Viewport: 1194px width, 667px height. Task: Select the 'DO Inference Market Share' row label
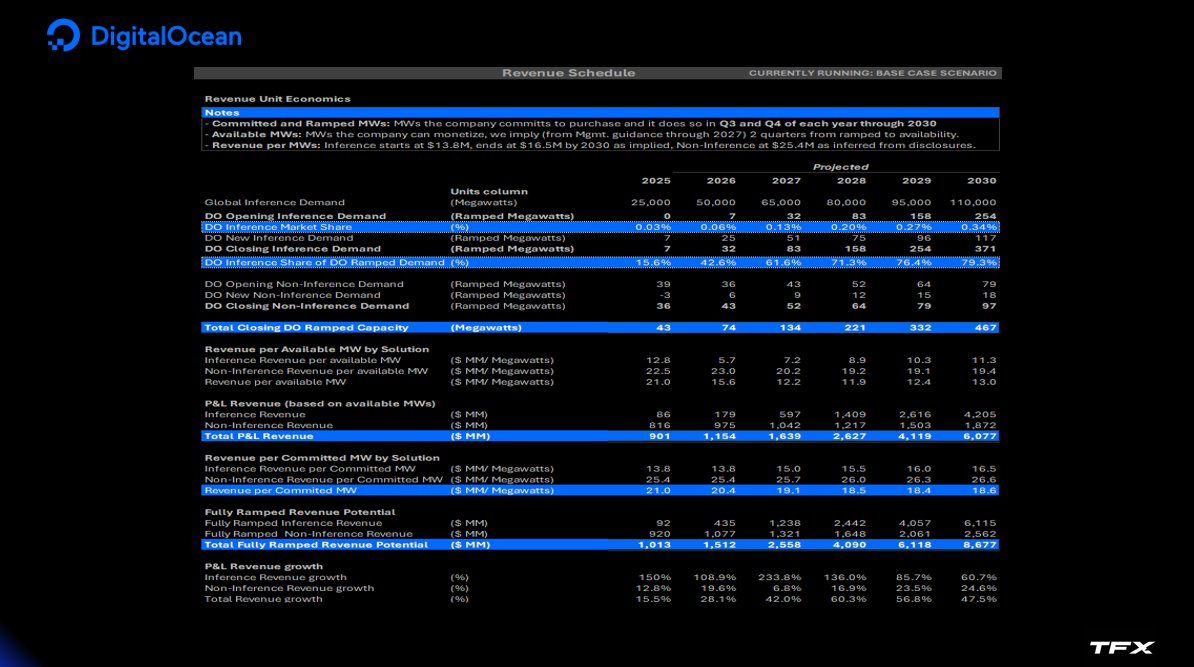(x=278, y=227)
